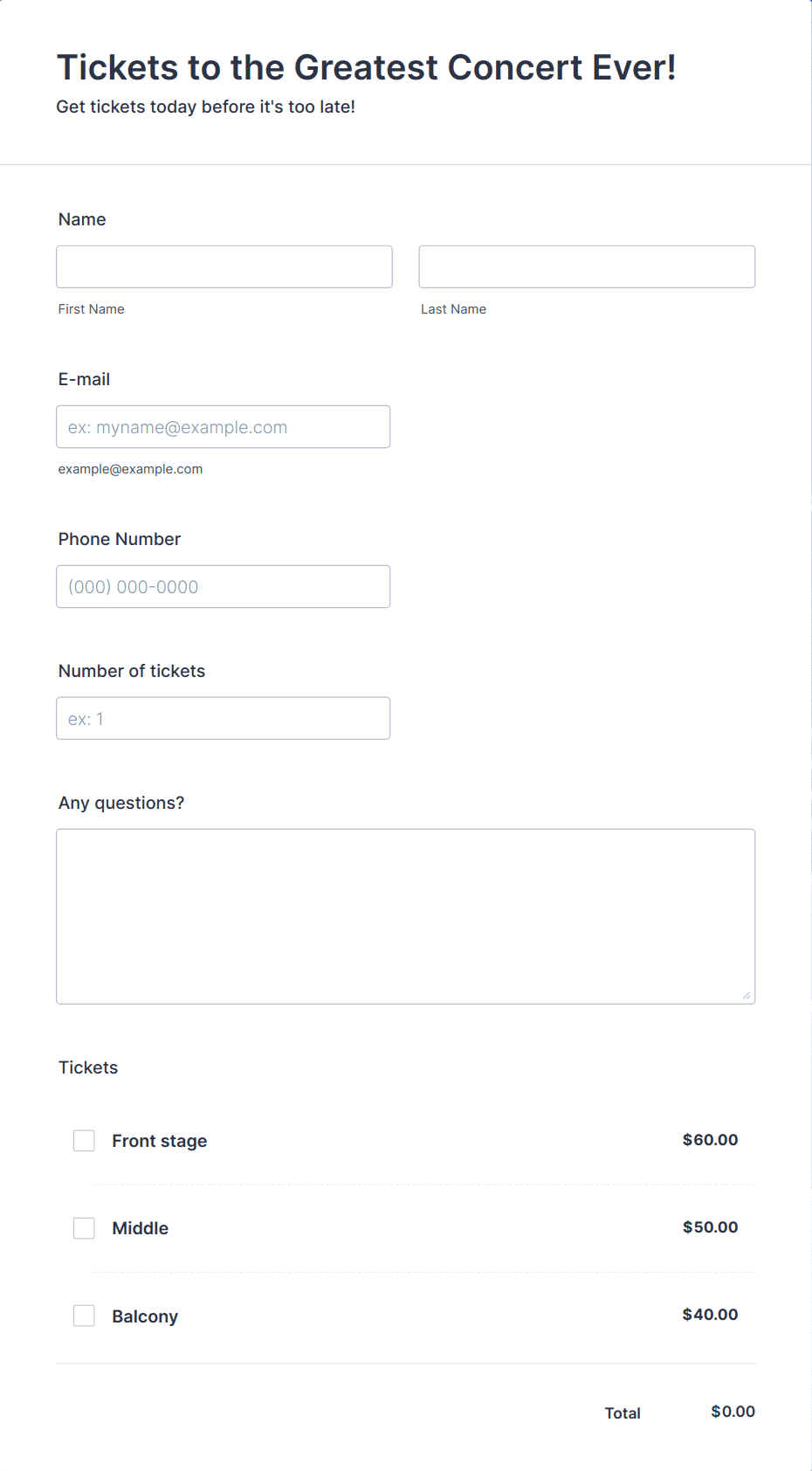The width and height of the screenshot is (812, 1471).
Task: Select the Number of tickets field
Action: pos(223,718)
